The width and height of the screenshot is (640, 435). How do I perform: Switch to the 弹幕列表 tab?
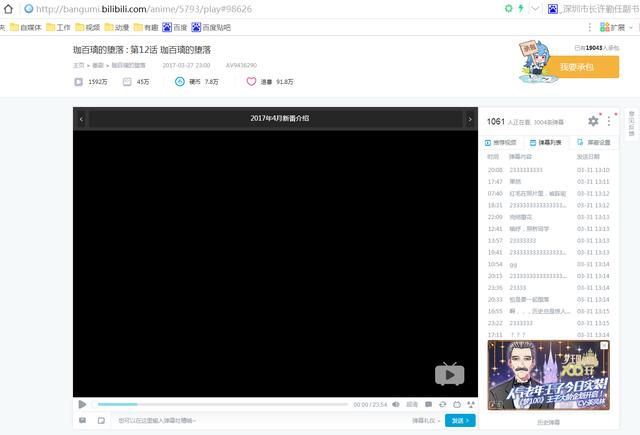[546, 142]
